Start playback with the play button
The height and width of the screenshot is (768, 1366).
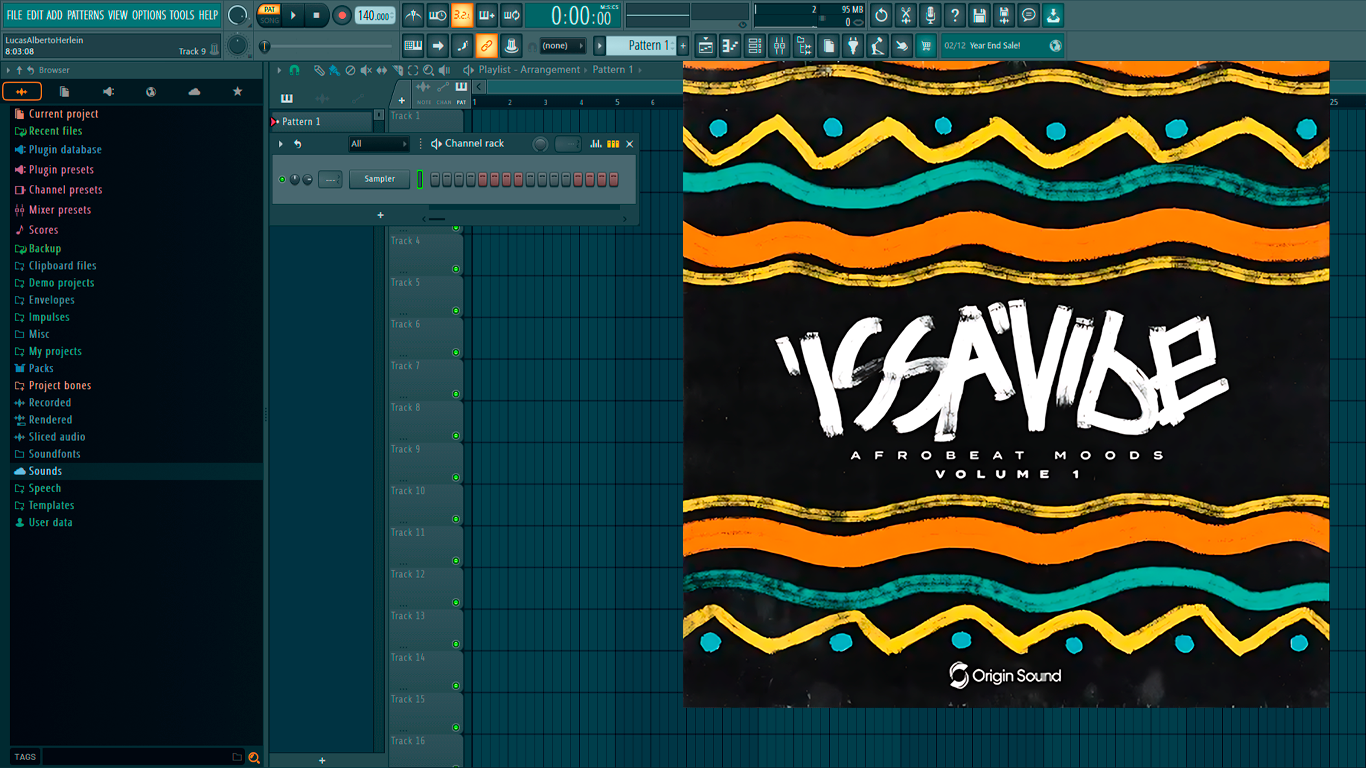pyautogui.click(x=293, y=15)
